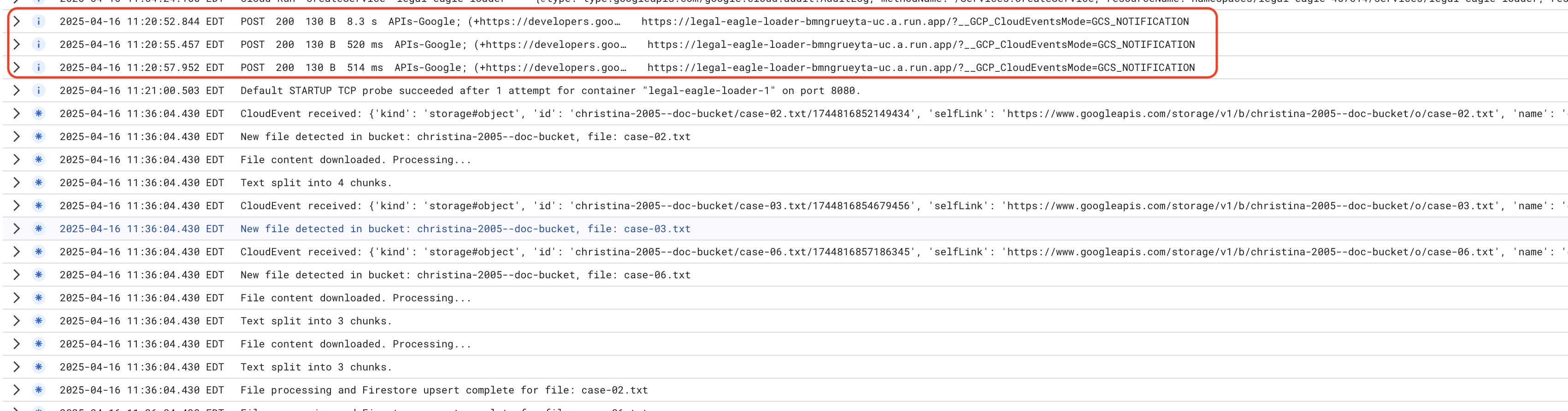Click 200 status code in 8.3 s POST row

(x=284, y=21)
